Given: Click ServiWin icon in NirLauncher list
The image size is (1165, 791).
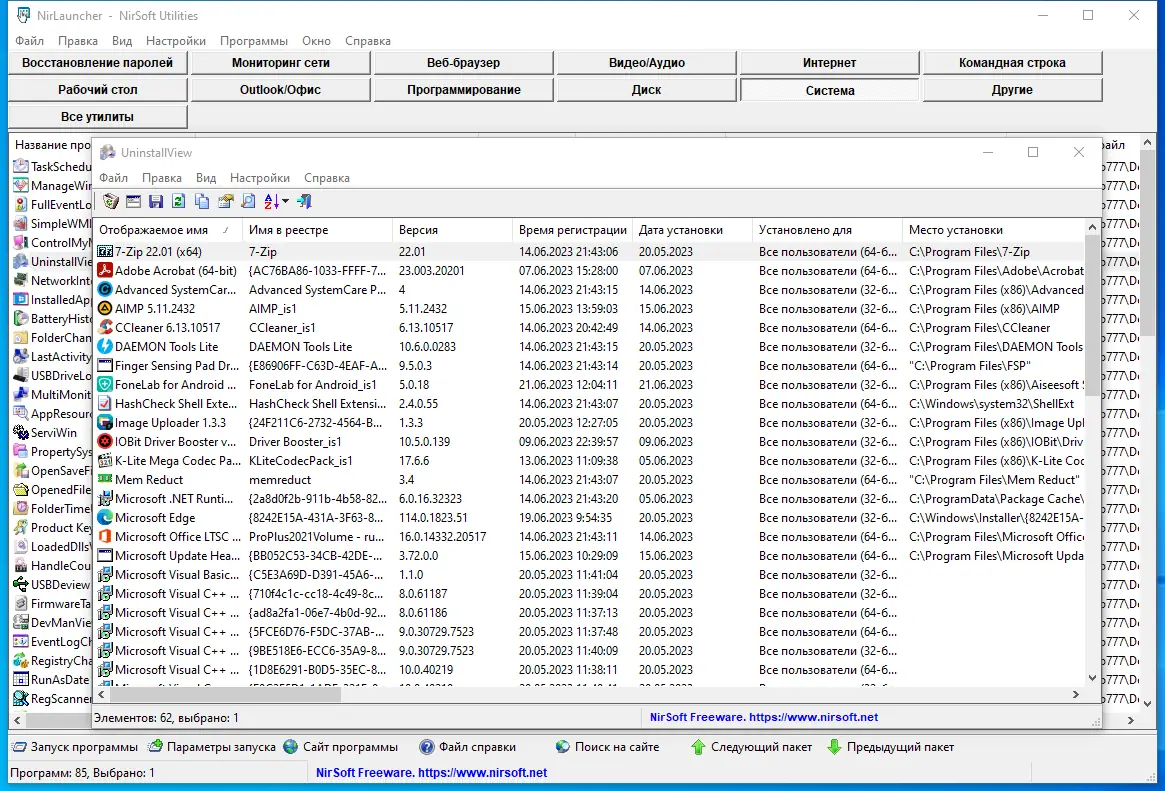Looking at the screenshot, I should 21,432.
